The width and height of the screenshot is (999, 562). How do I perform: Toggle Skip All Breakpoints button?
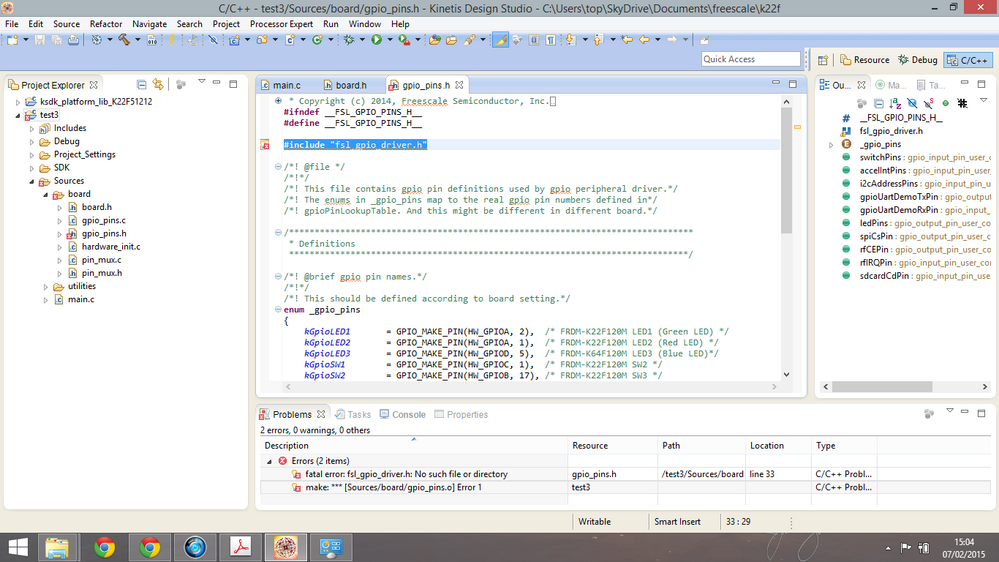(x=213, y=40)
